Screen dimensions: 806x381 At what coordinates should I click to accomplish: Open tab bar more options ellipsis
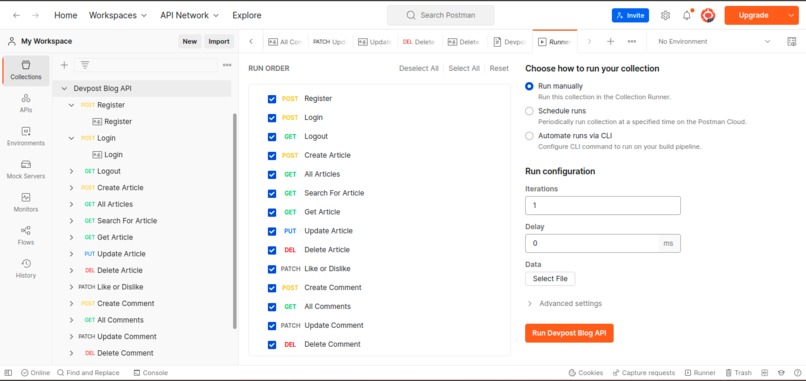632,42
